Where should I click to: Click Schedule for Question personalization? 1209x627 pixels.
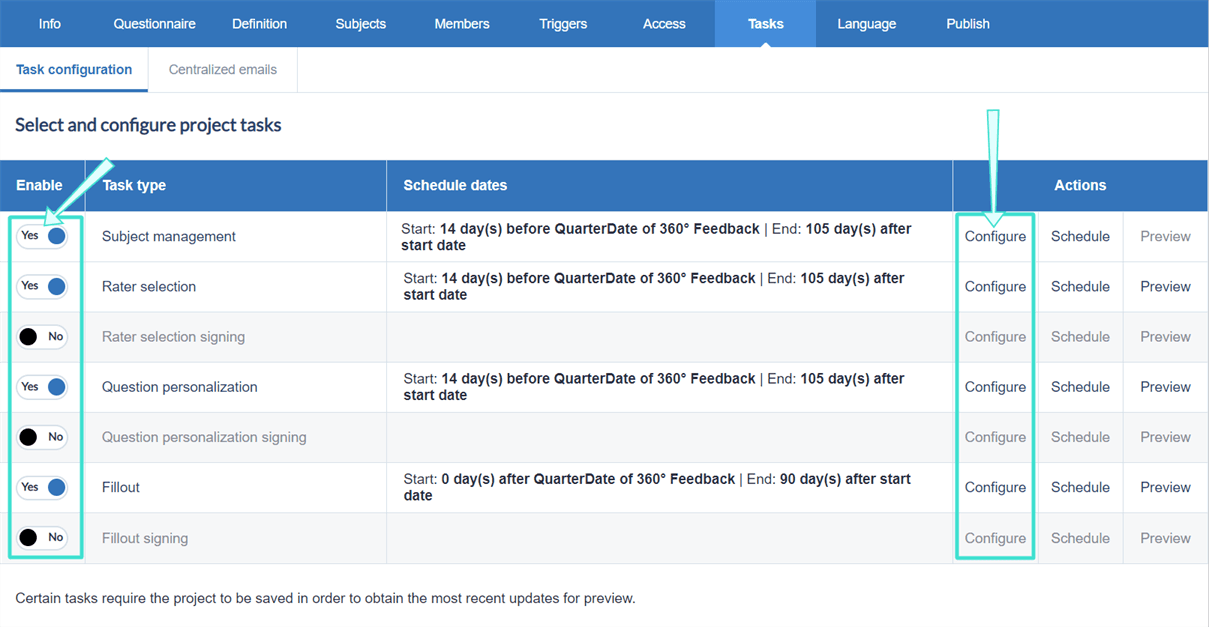1080,387
